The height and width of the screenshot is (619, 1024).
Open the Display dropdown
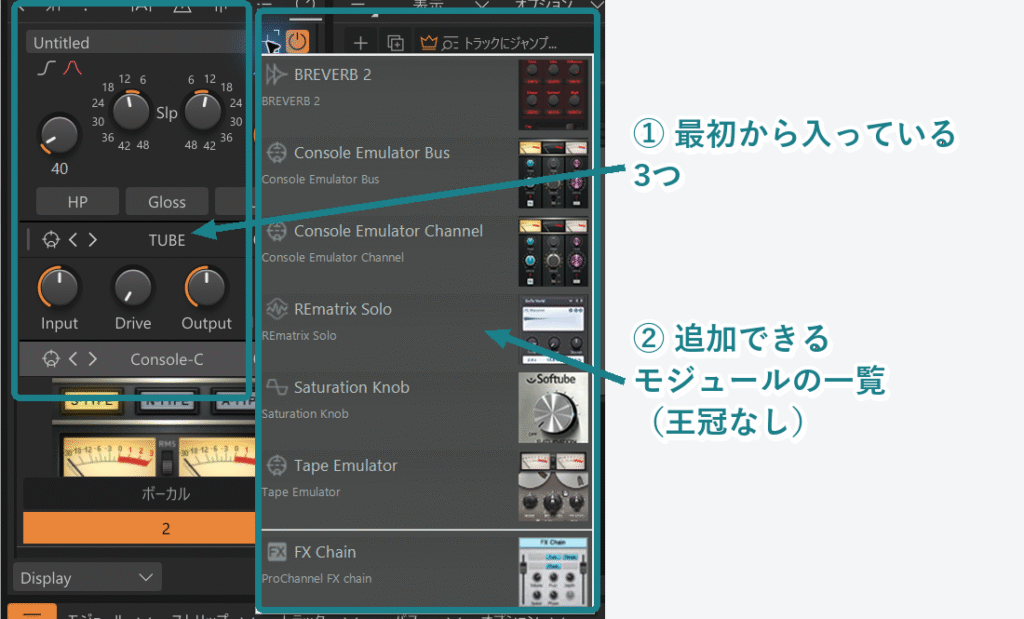point(87,578)
